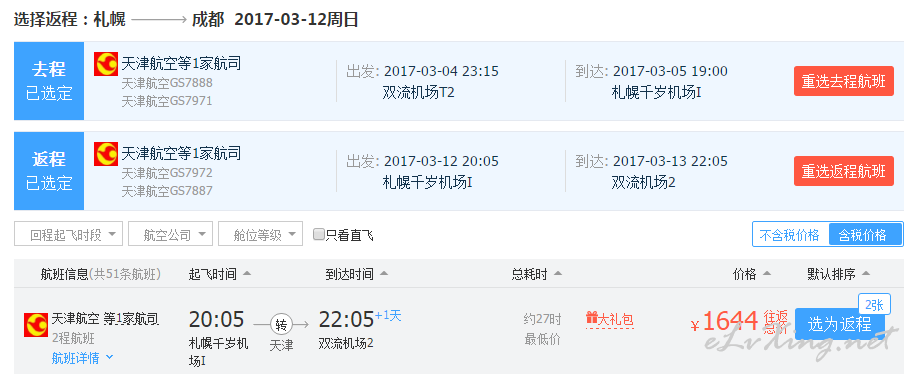
Task: Sort by 总耗时 arrow icon
Action: [x=558, y=274]
